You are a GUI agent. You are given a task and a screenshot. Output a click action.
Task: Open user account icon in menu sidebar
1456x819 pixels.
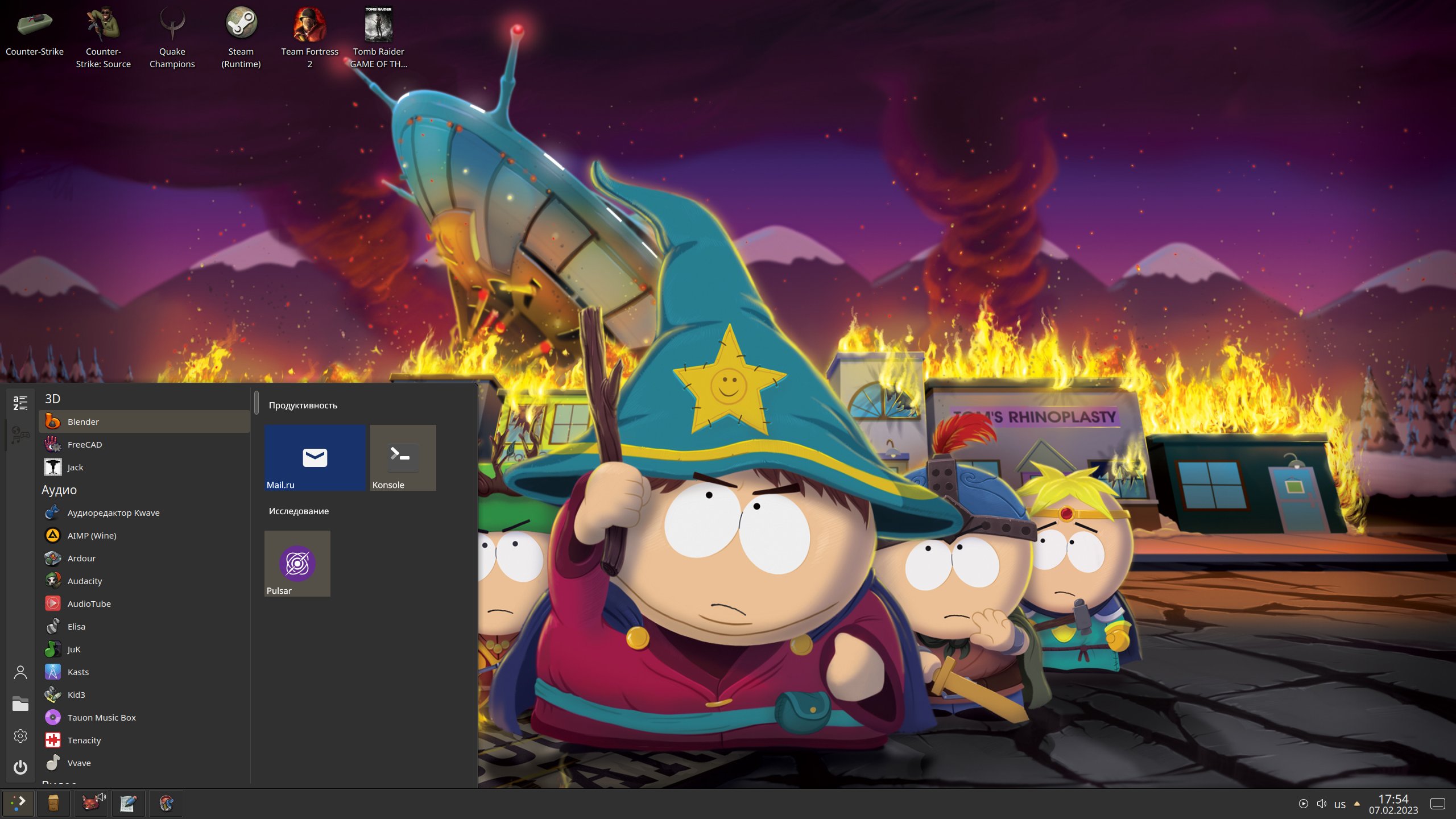point(20,673)
